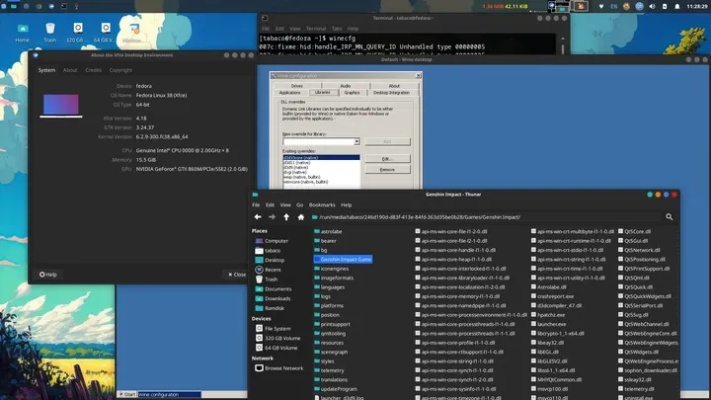Image resolution: width=711 pixels, height=400 pixels.
Task: Select the 64 GB volume desktop icon
Action: tap(105, 32)
